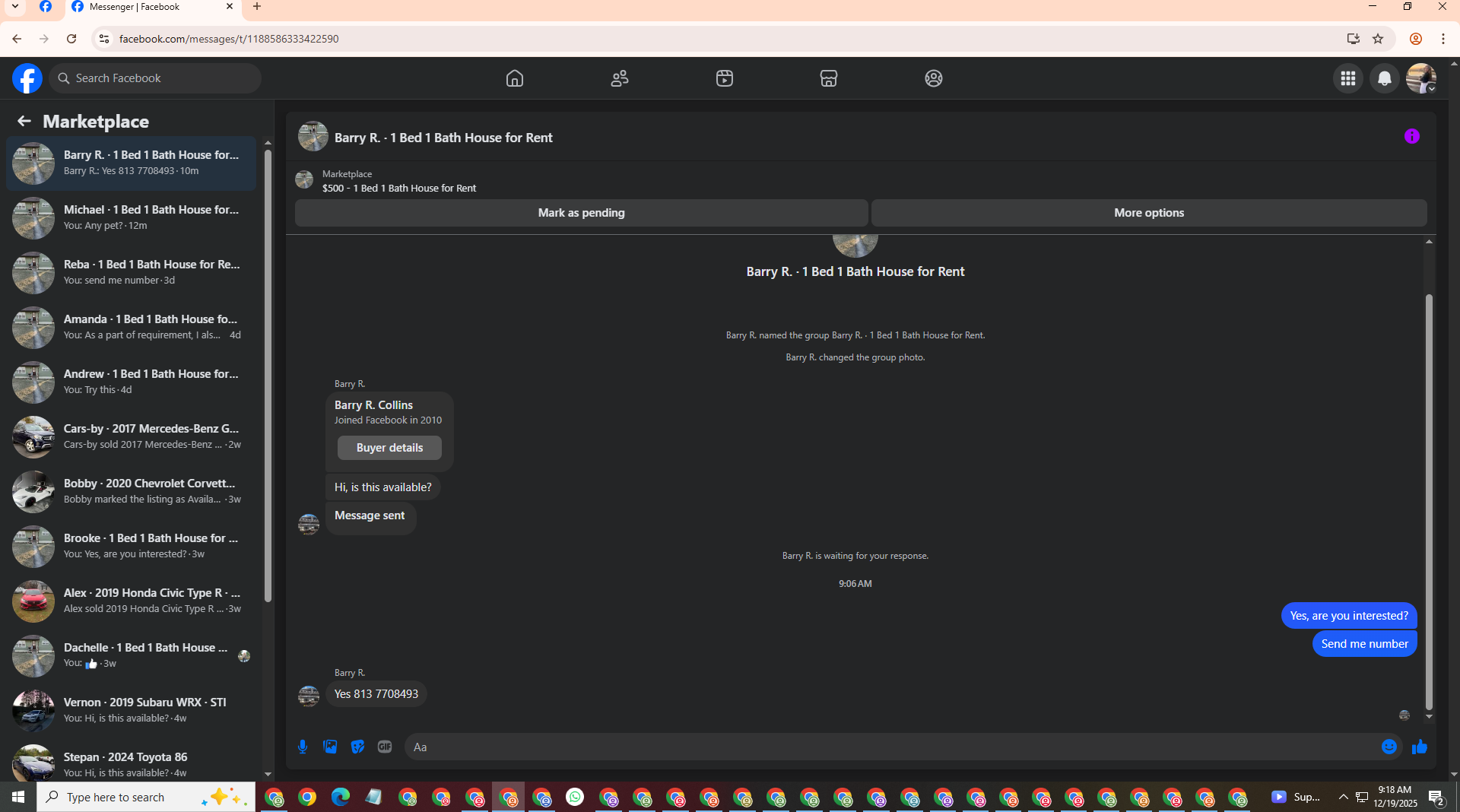Image resolution: width=1460 pixels, height=812 pixels.
Task: Open Windows notification center
Action: point(1436,797)
